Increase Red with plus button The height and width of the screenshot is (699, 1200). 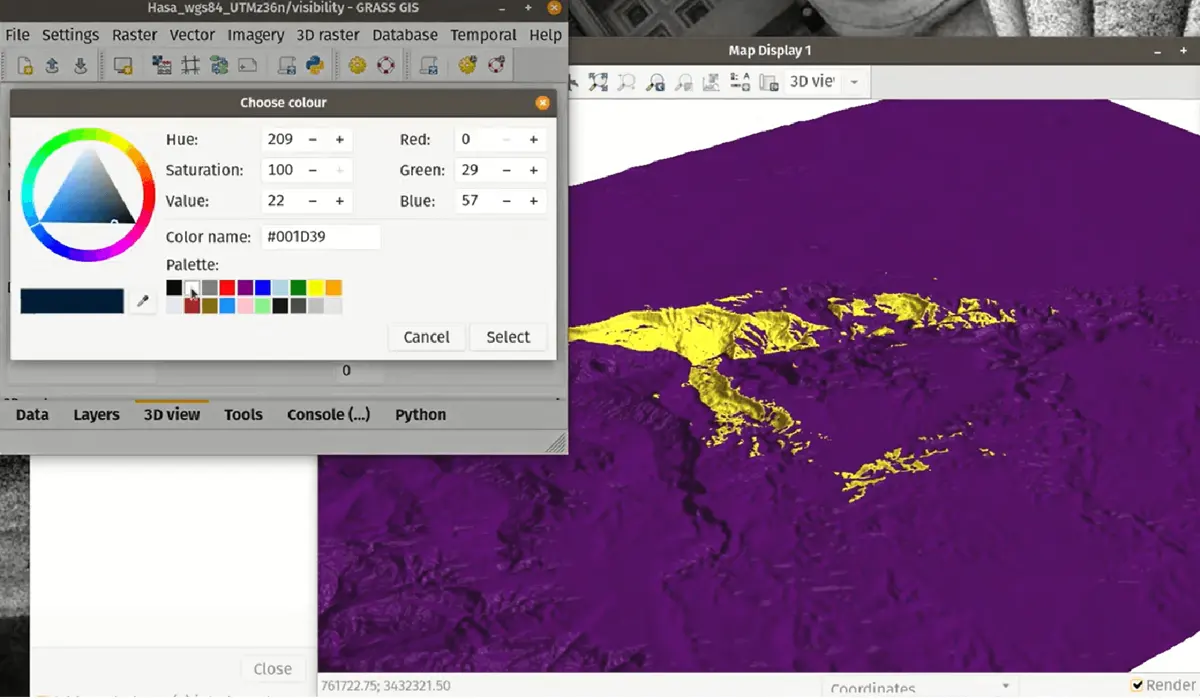click(533, 140)
